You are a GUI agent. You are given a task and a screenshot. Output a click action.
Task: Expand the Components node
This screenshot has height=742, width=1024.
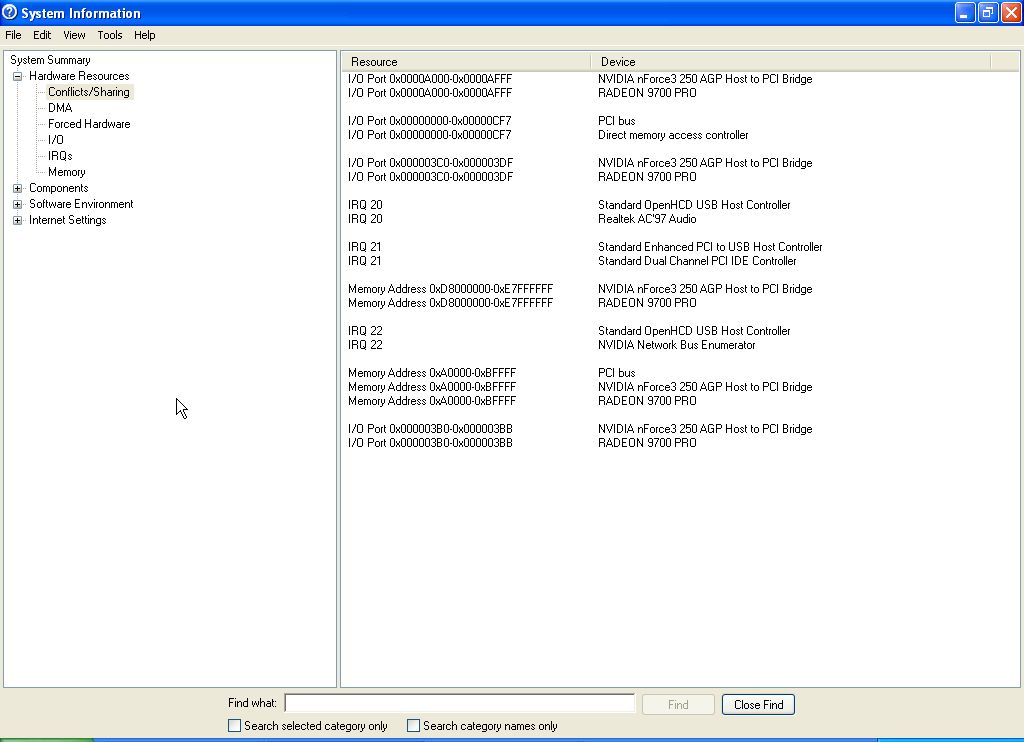pyautogui.click(x=18, y=188)
